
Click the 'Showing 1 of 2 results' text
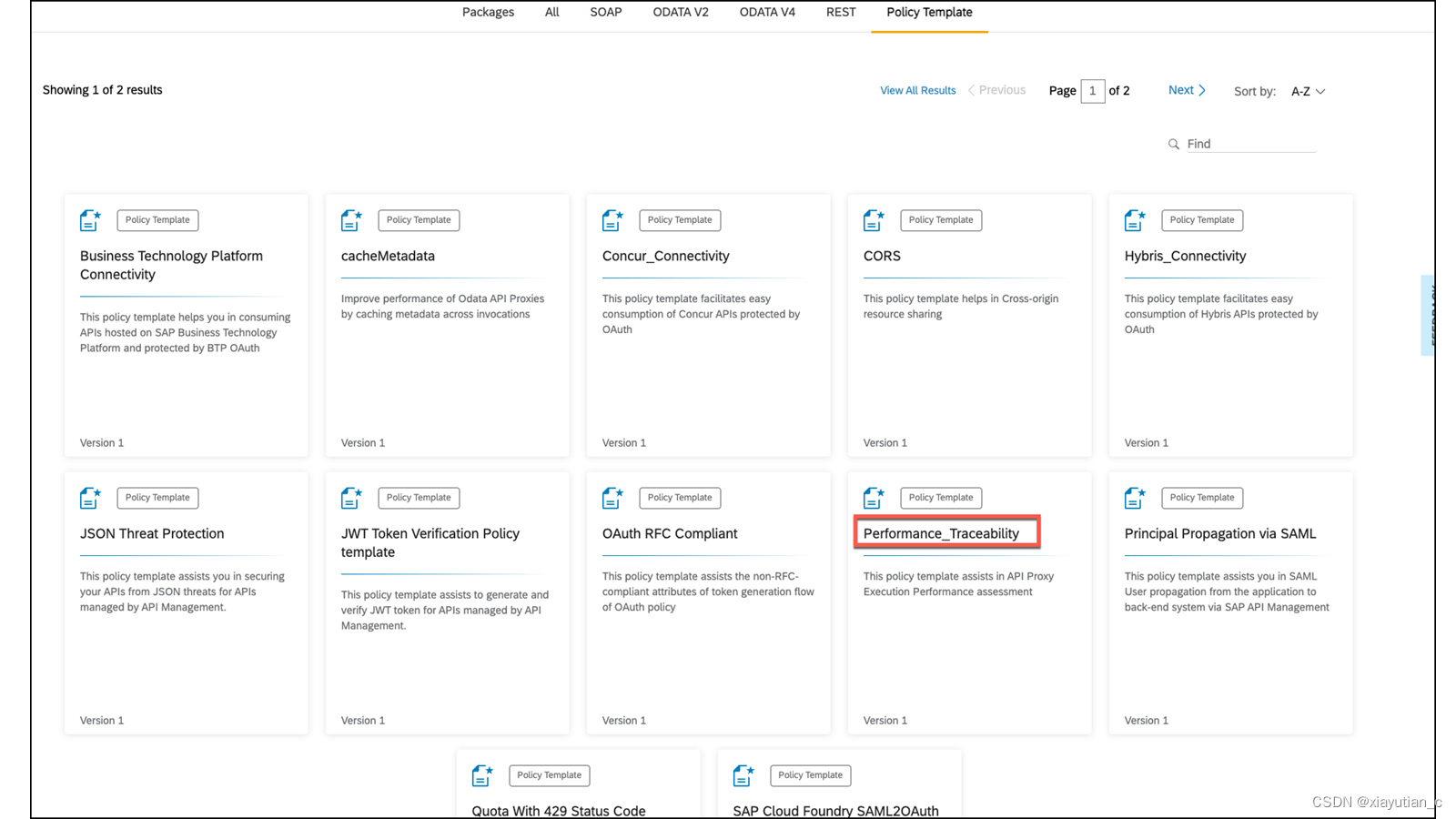pyautogui.click(x=102, y=90)
